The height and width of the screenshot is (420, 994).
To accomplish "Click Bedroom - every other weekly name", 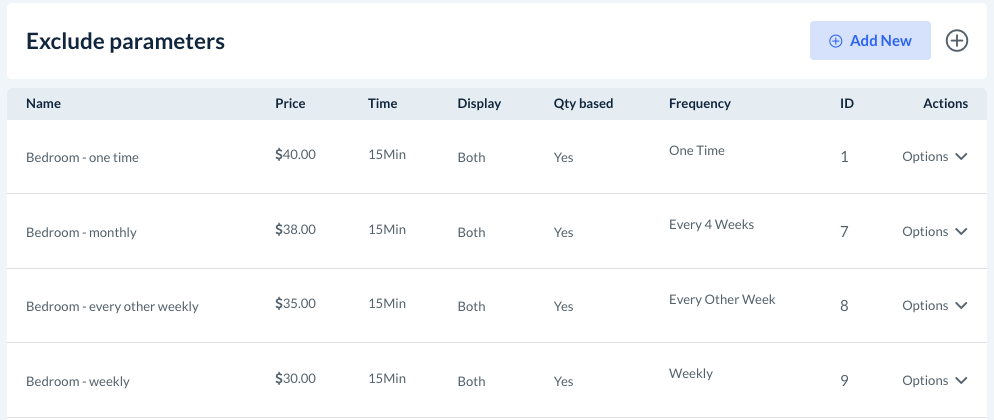I will point(112,307).
